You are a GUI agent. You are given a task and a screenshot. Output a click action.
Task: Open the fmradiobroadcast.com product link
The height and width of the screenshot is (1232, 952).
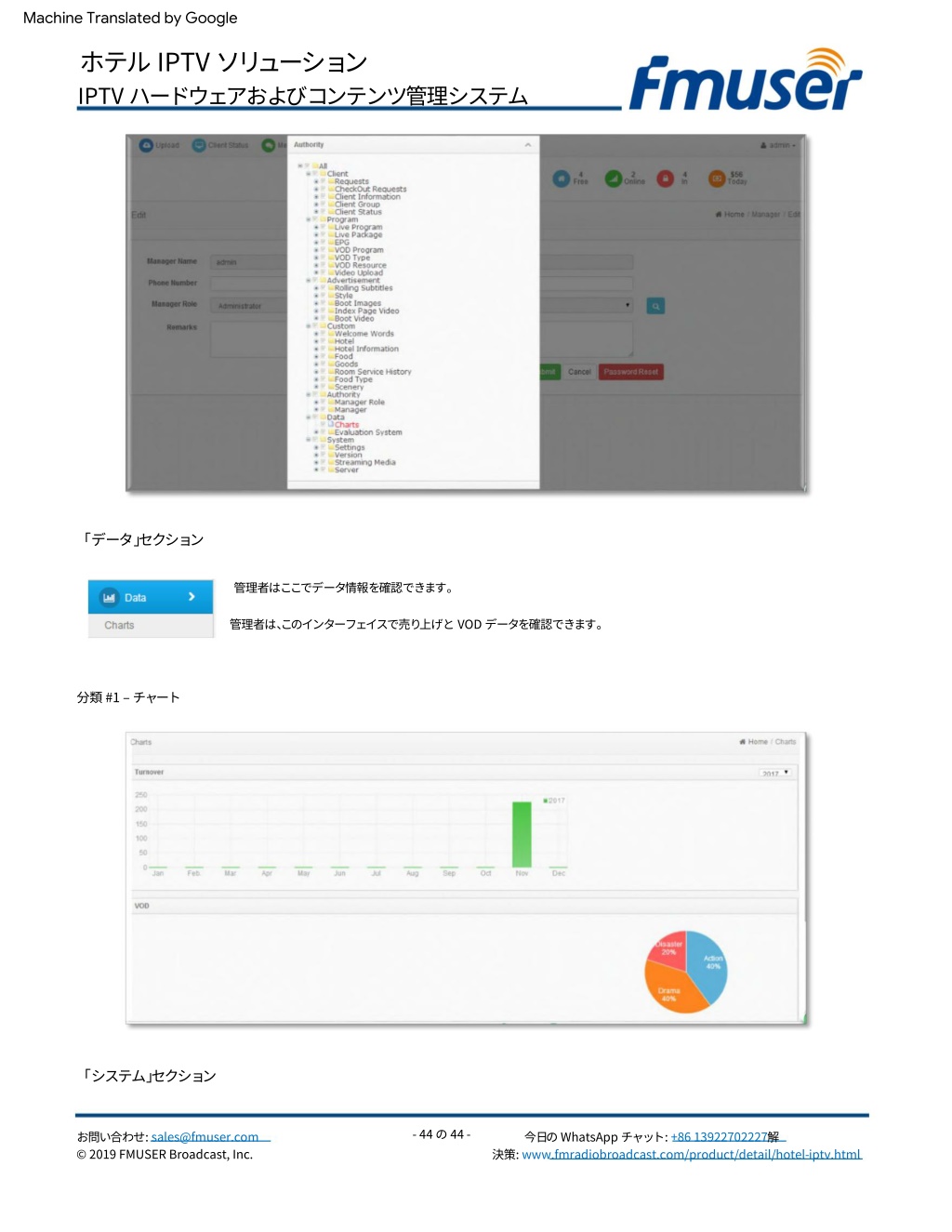click(692, 1155)
